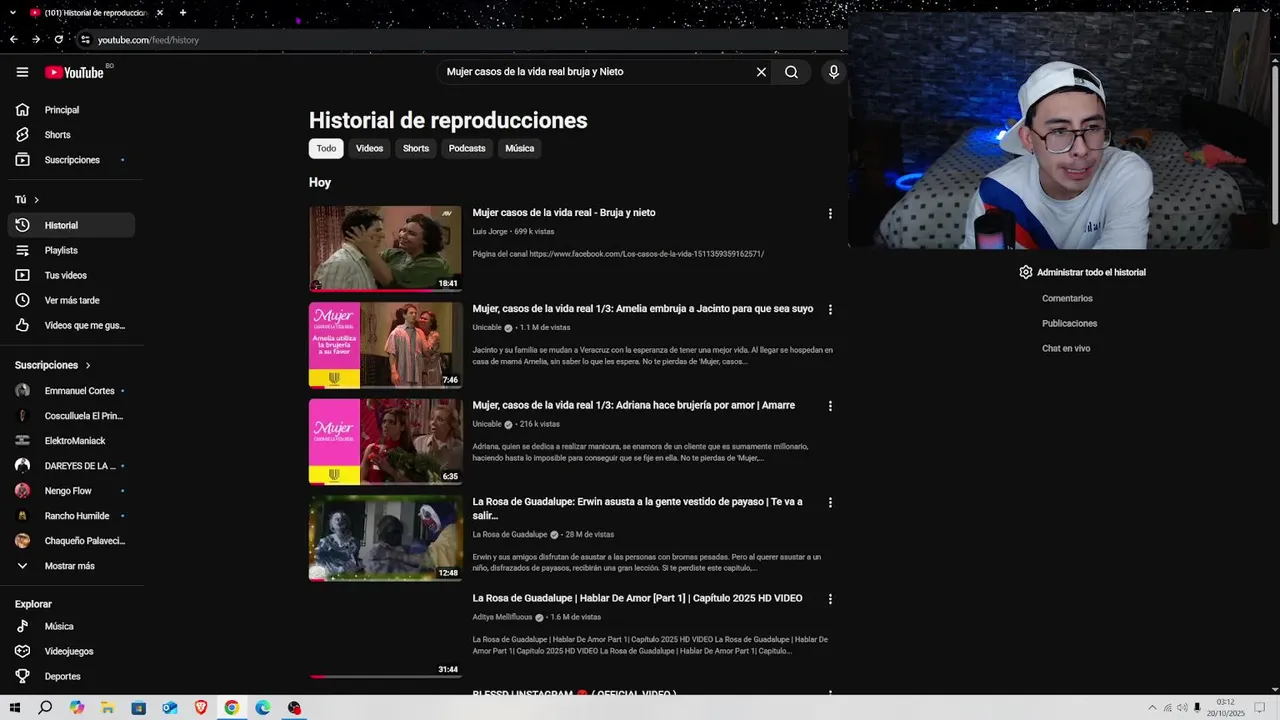This screenshot has width=1280, height=720.
Task: Show hidden system tray icons
Action: (x=1152, y=708)
